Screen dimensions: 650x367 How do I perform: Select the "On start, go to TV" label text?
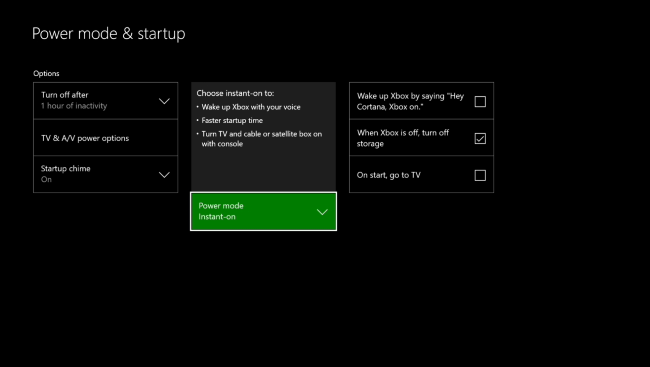click(389, 175)
